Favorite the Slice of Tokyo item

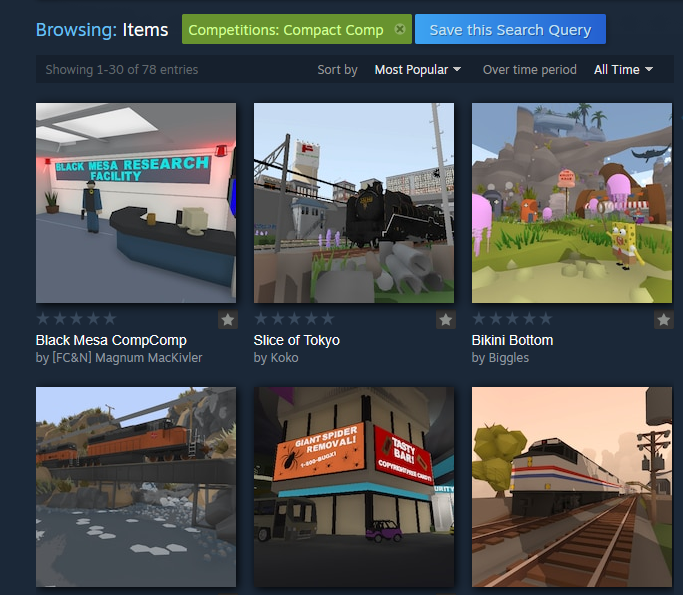pos(446,320)
